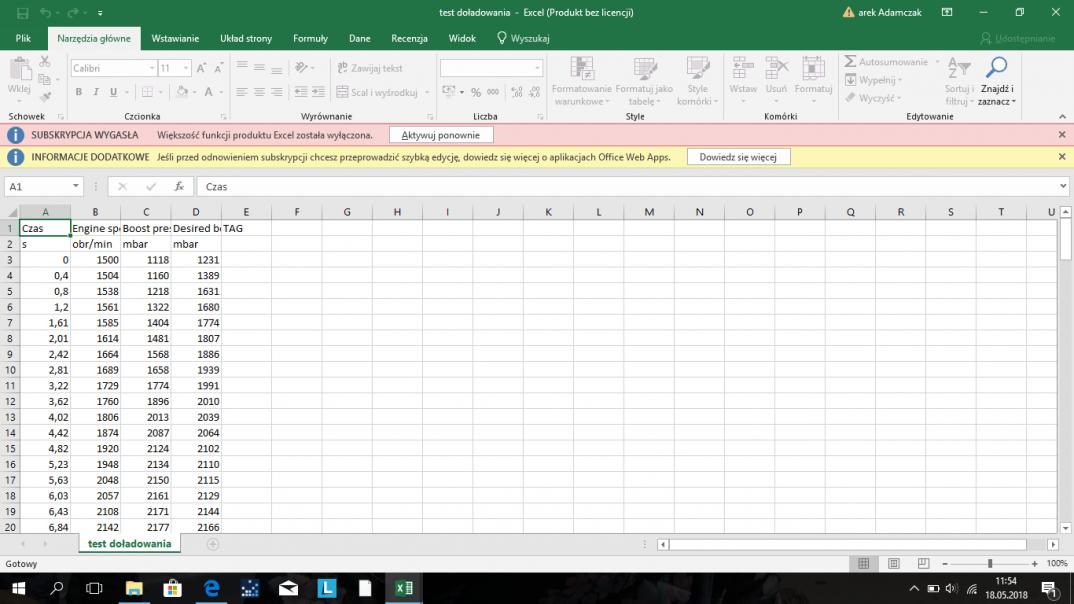This screenshot has height=604, width=1074.
Task: Open Microsoft Edge from the taskbar
Action: click(211, 588)
